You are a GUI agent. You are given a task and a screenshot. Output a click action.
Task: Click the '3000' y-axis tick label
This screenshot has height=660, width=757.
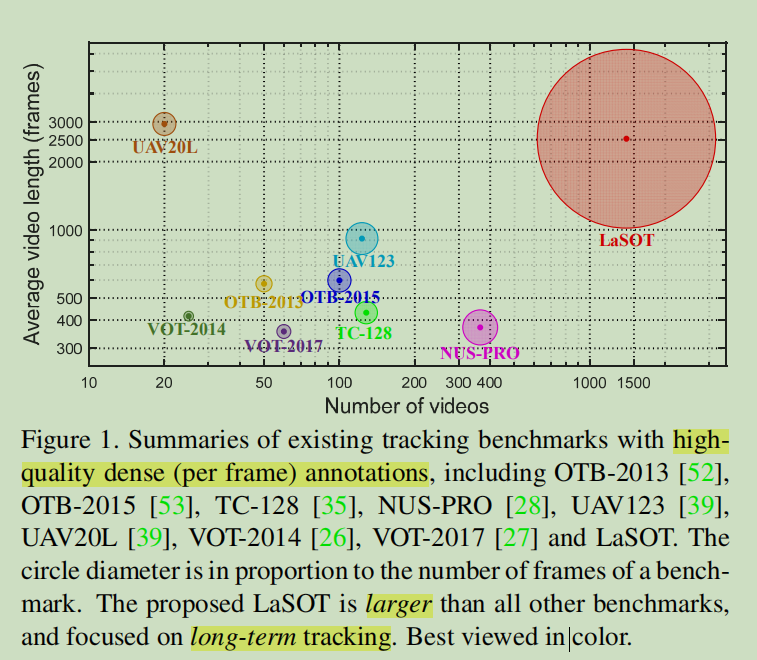click(66, 123)
